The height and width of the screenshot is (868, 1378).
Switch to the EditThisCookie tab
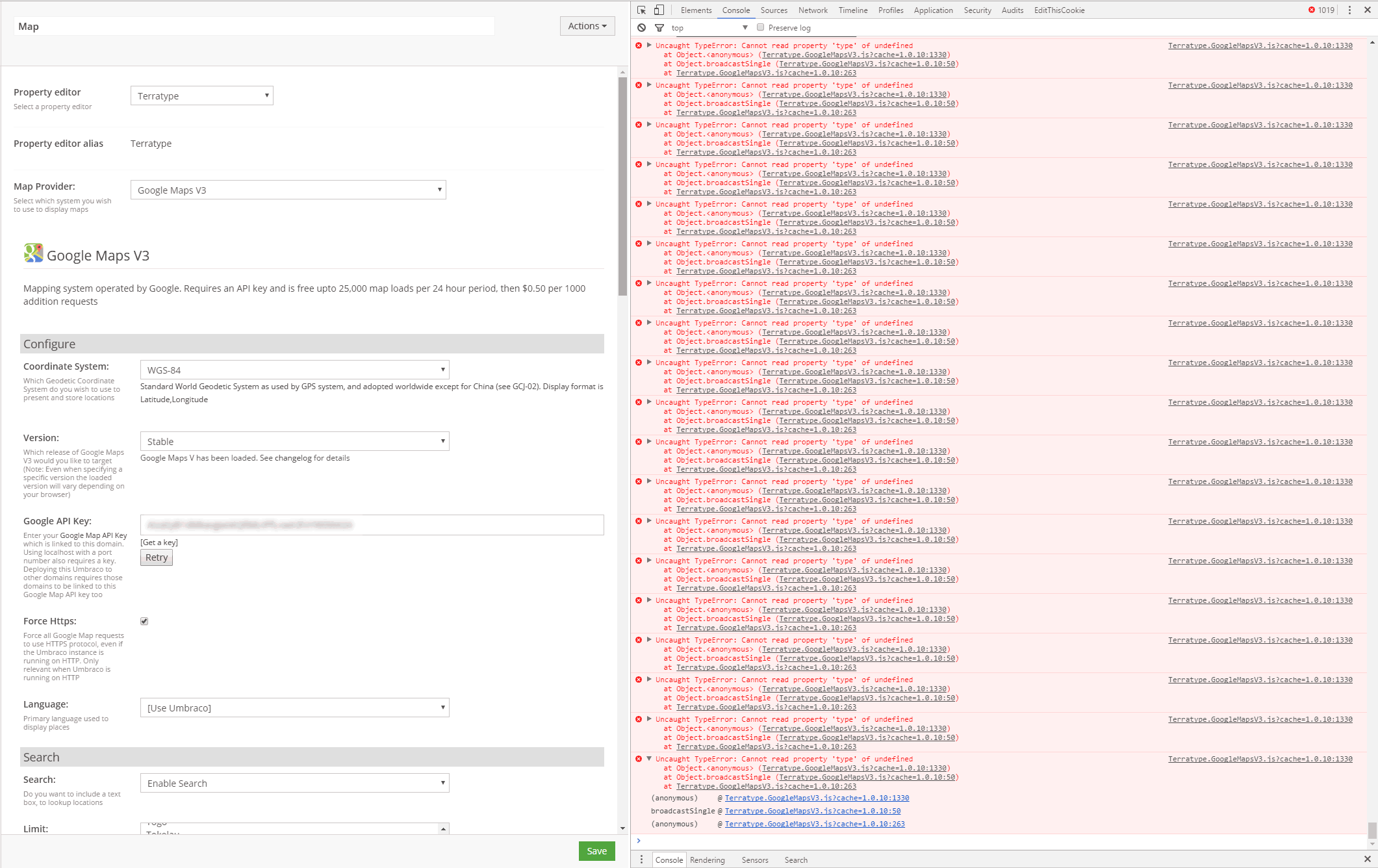(x=1059, y=10)
